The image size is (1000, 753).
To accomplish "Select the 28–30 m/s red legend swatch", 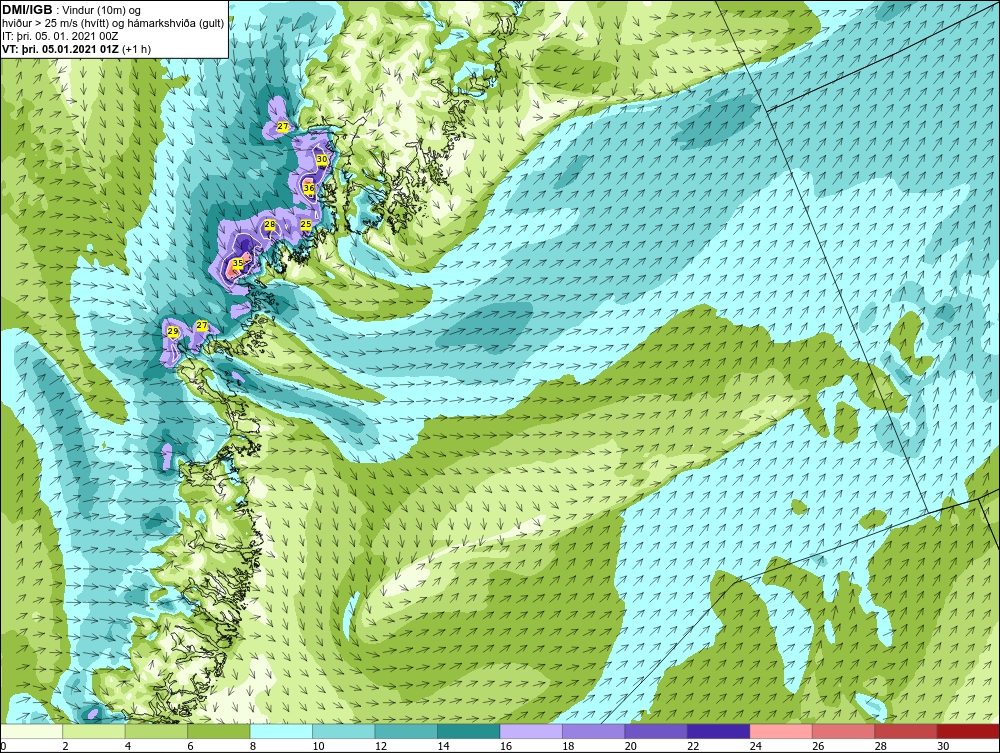I will (x=906, y=731).
